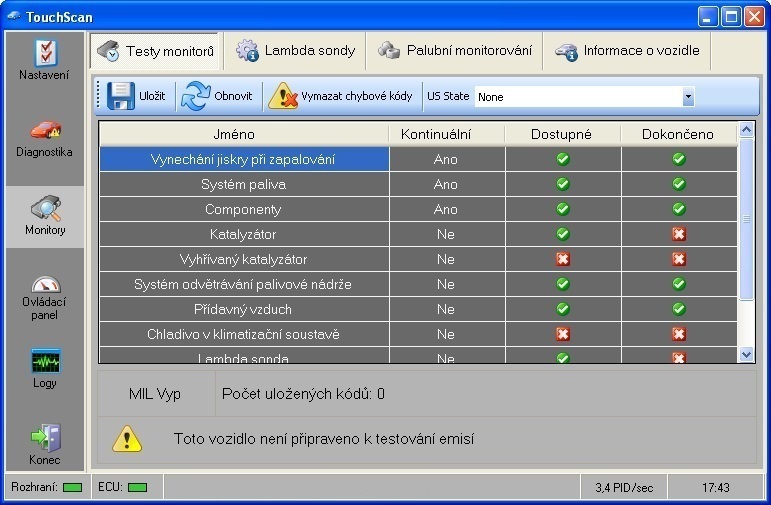Open Nastavení settings in the sidebar
The height and width of the screenshot is (505, 771).
tap(45, 60)
